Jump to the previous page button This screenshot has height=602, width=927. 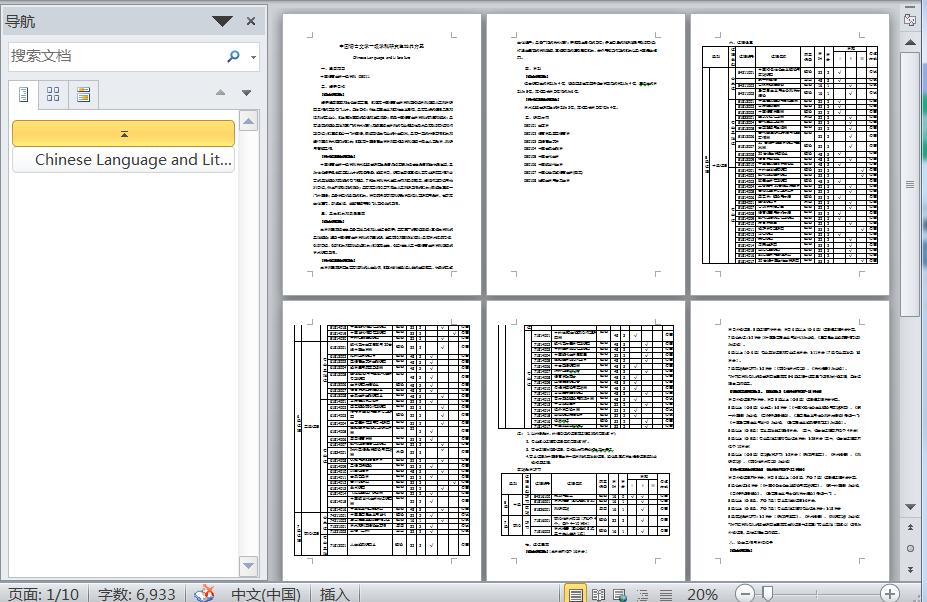[910, 527]
